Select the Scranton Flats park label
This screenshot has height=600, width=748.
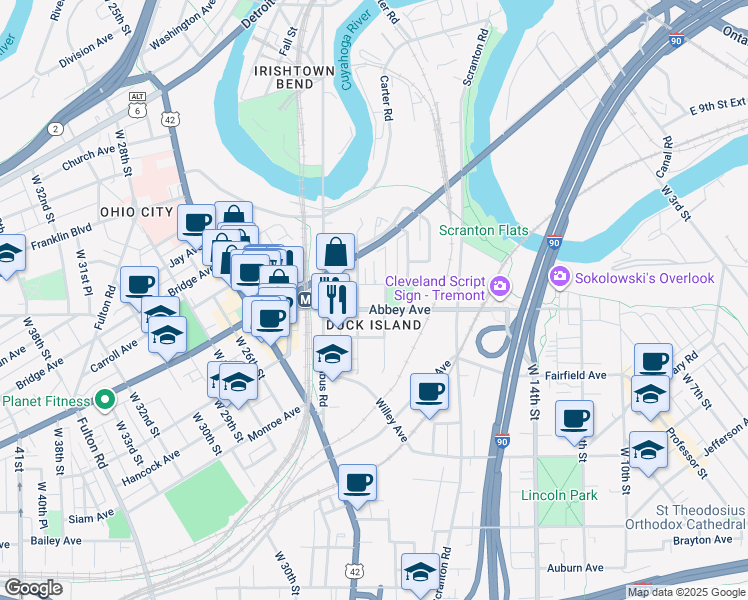click(483, 230)
